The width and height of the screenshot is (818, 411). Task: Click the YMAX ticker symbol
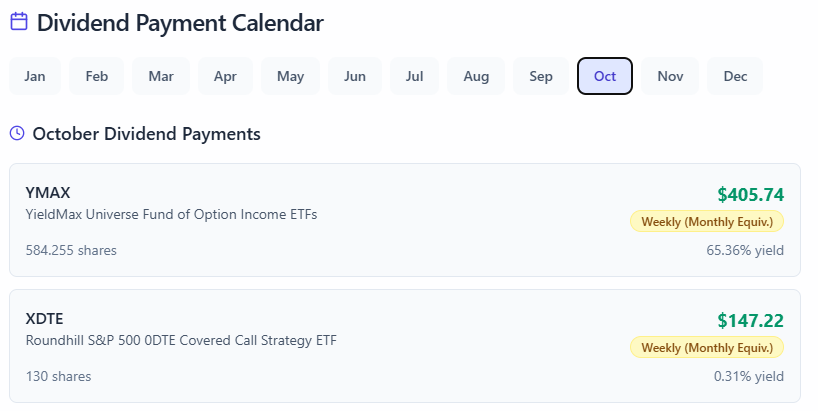tap(48, 192)
